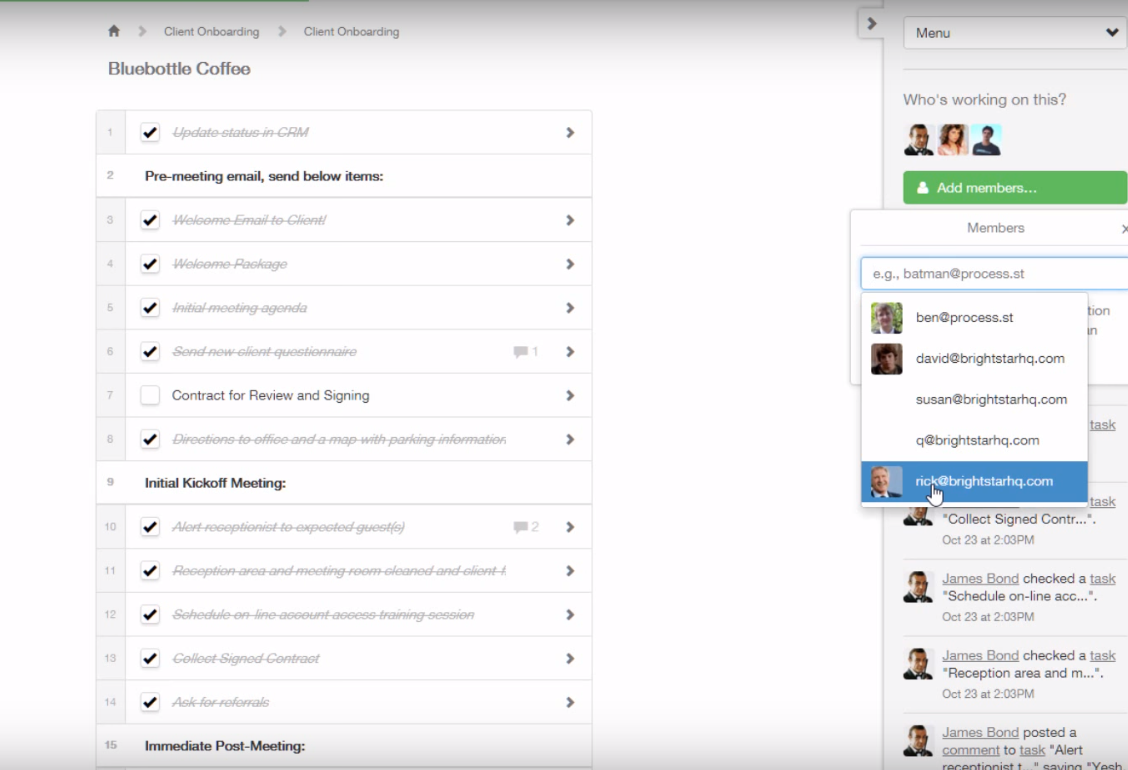The width and height of the screenshot is (1128, 770).
Task: Click James Bond avatar beside posted a comment activity
Action: (919, 740)
